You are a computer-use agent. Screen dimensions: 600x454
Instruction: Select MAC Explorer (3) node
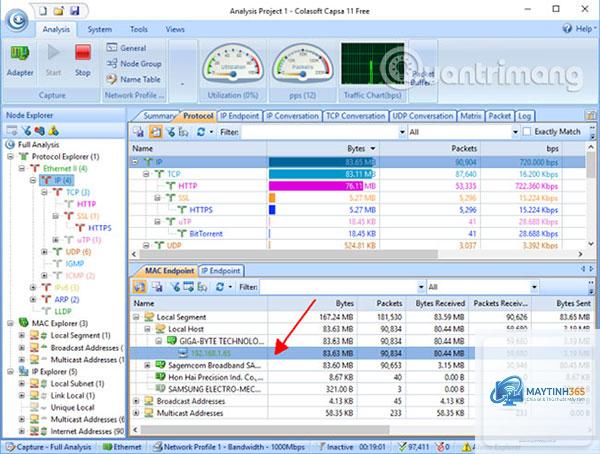tap(60, 323)
